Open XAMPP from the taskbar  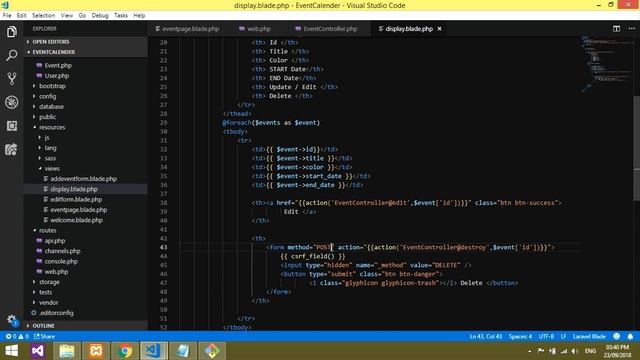tap(96, 351)
